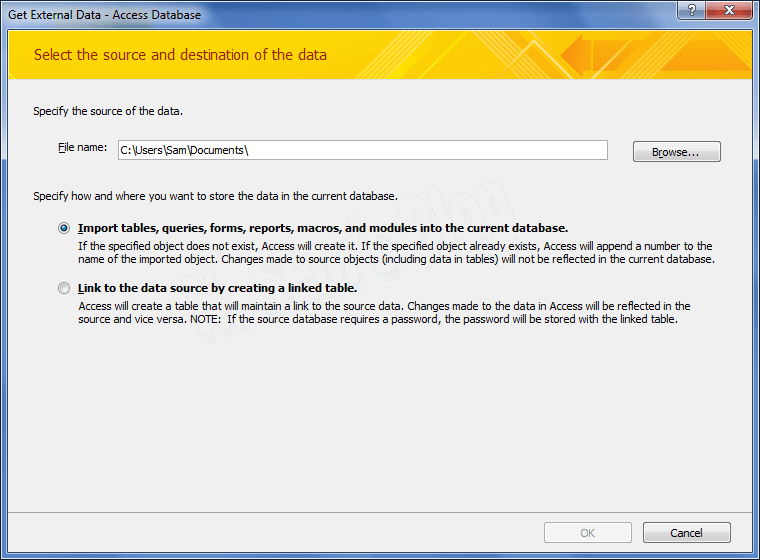Click the bold 'Link to the data source' label
760x560 pixels.
217,288
